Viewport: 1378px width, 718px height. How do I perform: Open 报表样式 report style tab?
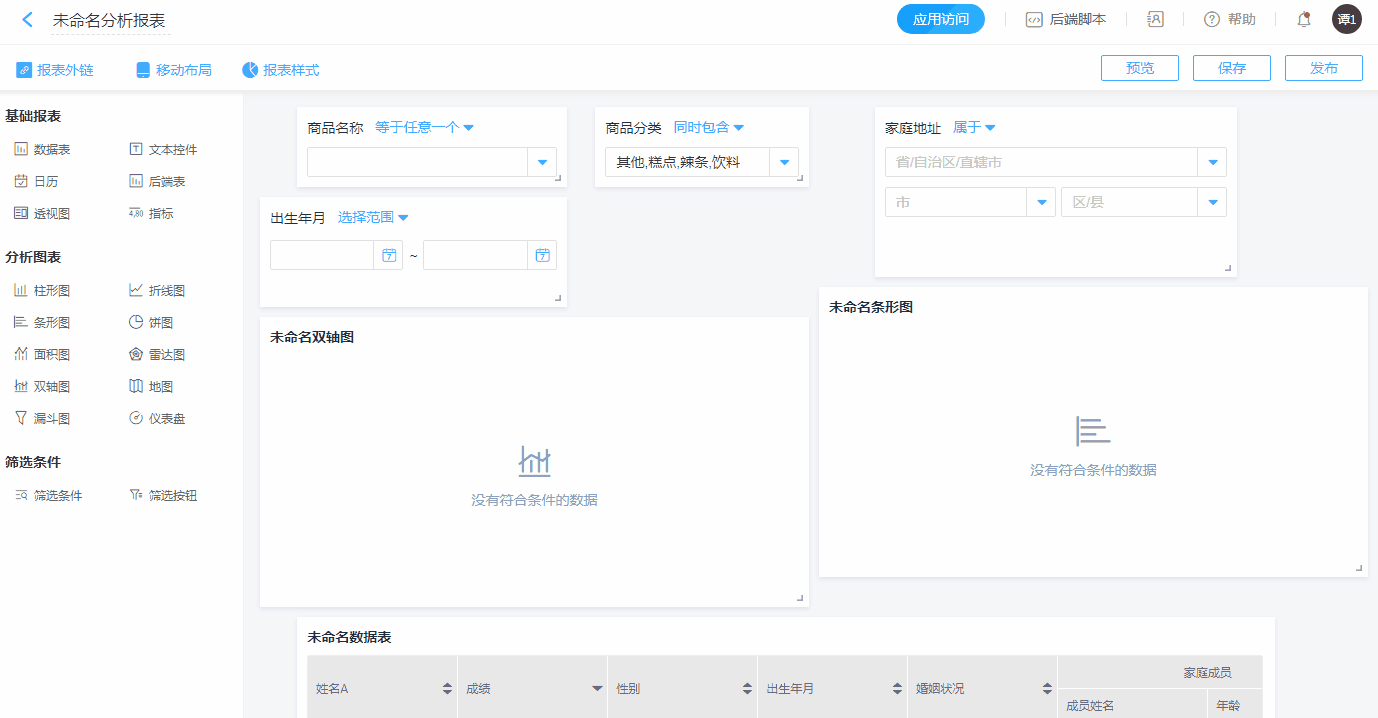point(281,70)
